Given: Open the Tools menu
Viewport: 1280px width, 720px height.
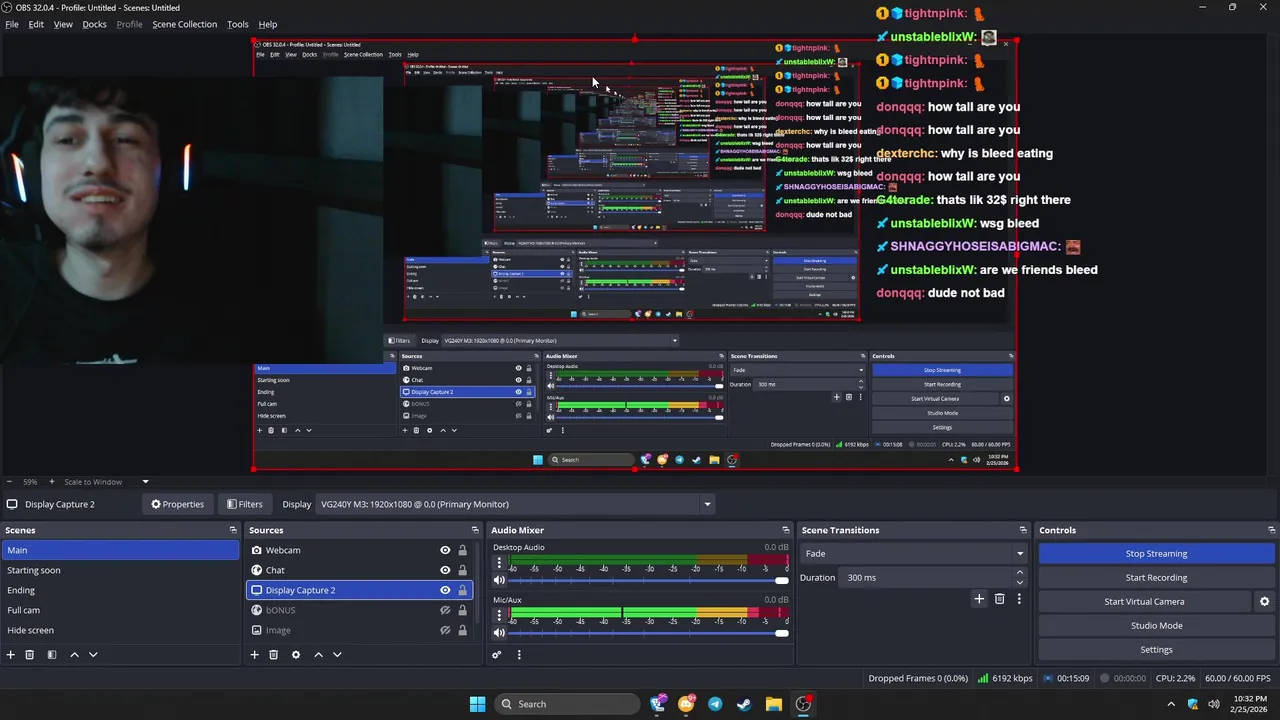Looking at the screenshot, I should pos(238,24).
